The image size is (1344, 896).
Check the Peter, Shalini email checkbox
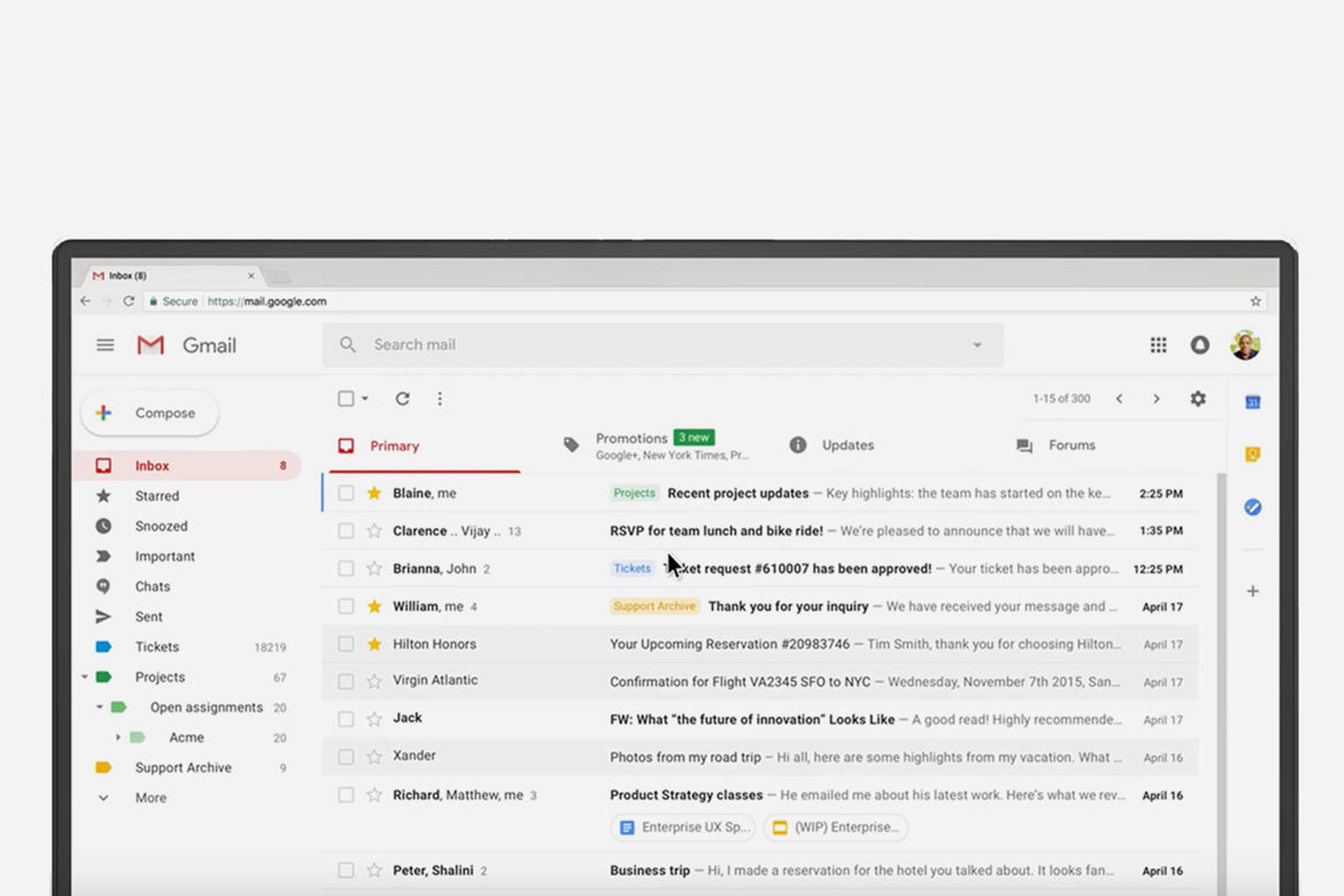pyautogui.click(x=346, y=871)
